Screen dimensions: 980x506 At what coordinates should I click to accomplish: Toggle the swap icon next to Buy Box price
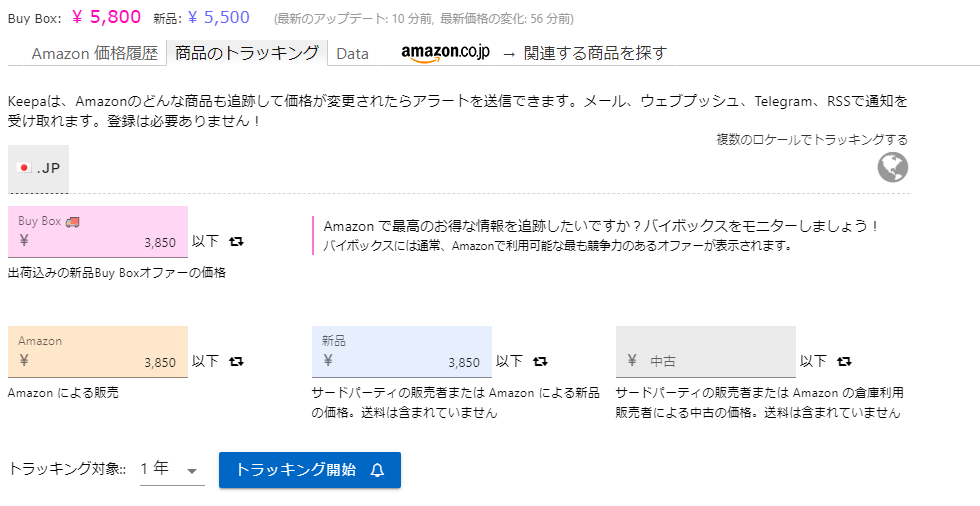(x=236, y=242)
